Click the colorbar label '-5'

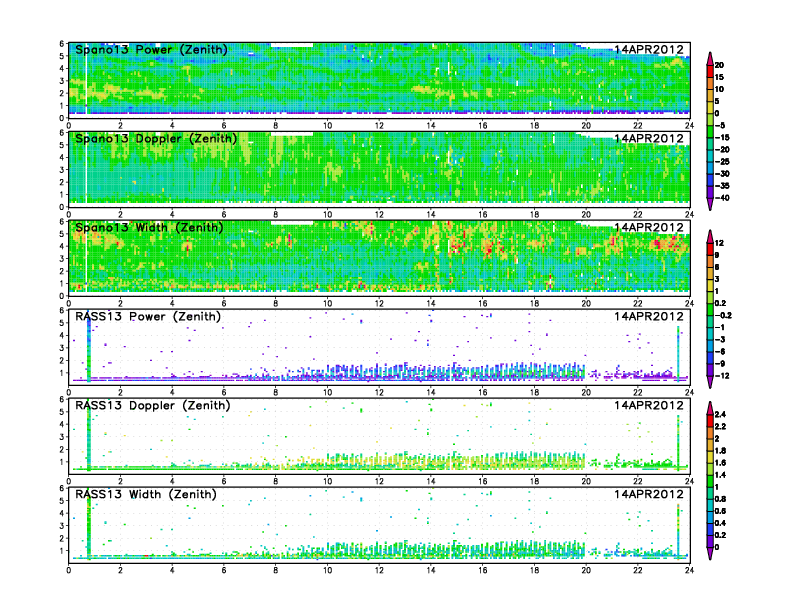point(720,125)
